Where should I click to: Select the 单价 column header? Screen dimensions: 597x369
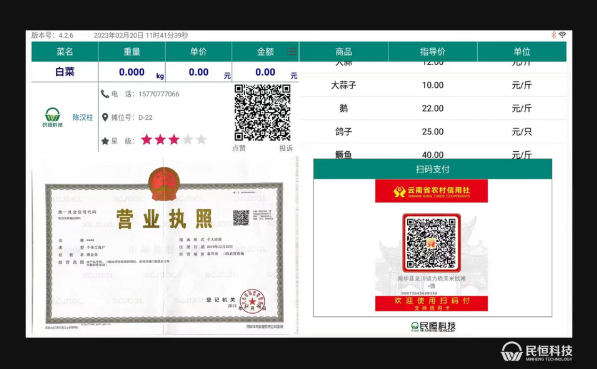[199, 51]
